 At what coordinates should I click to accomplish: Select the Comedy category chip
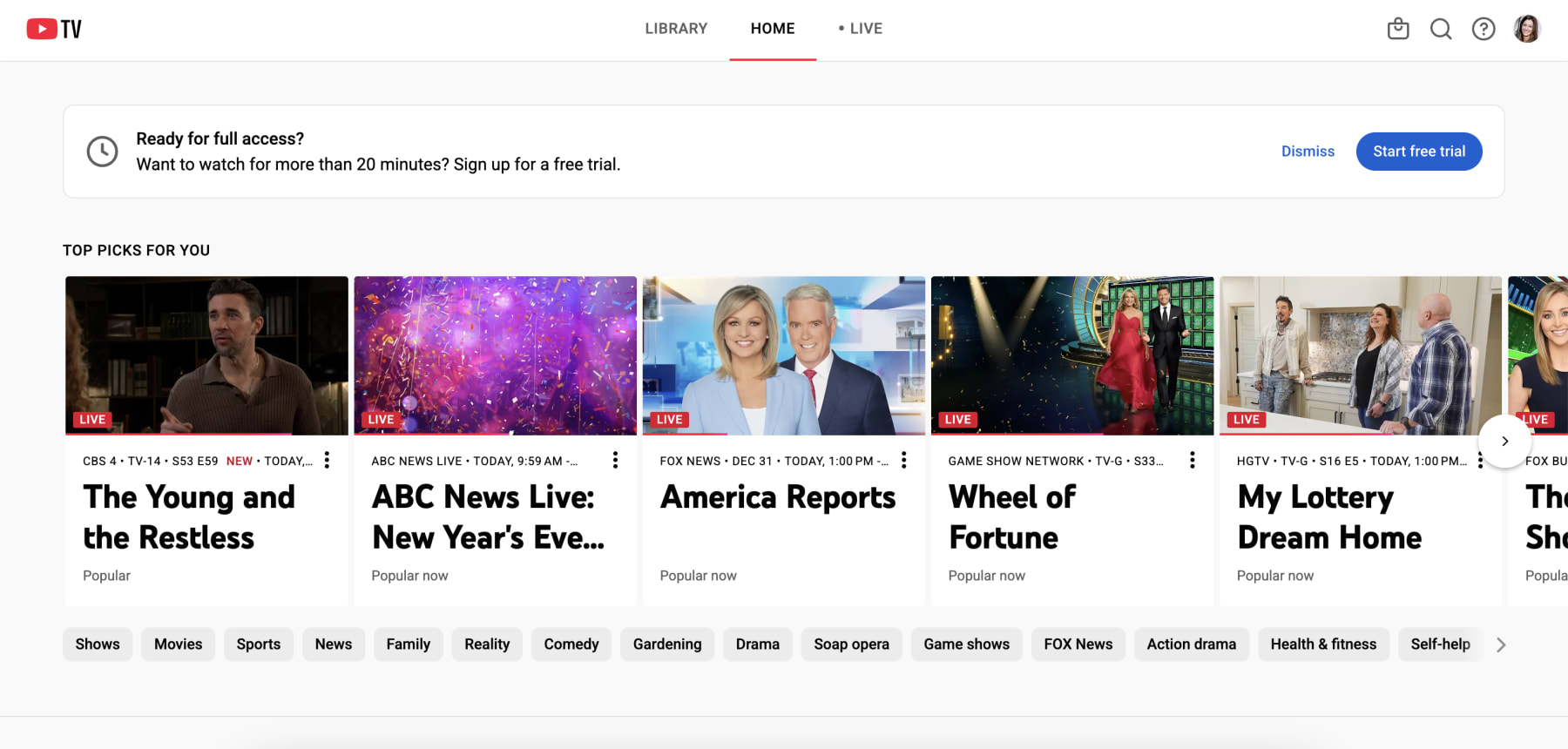tap(571, 644)
